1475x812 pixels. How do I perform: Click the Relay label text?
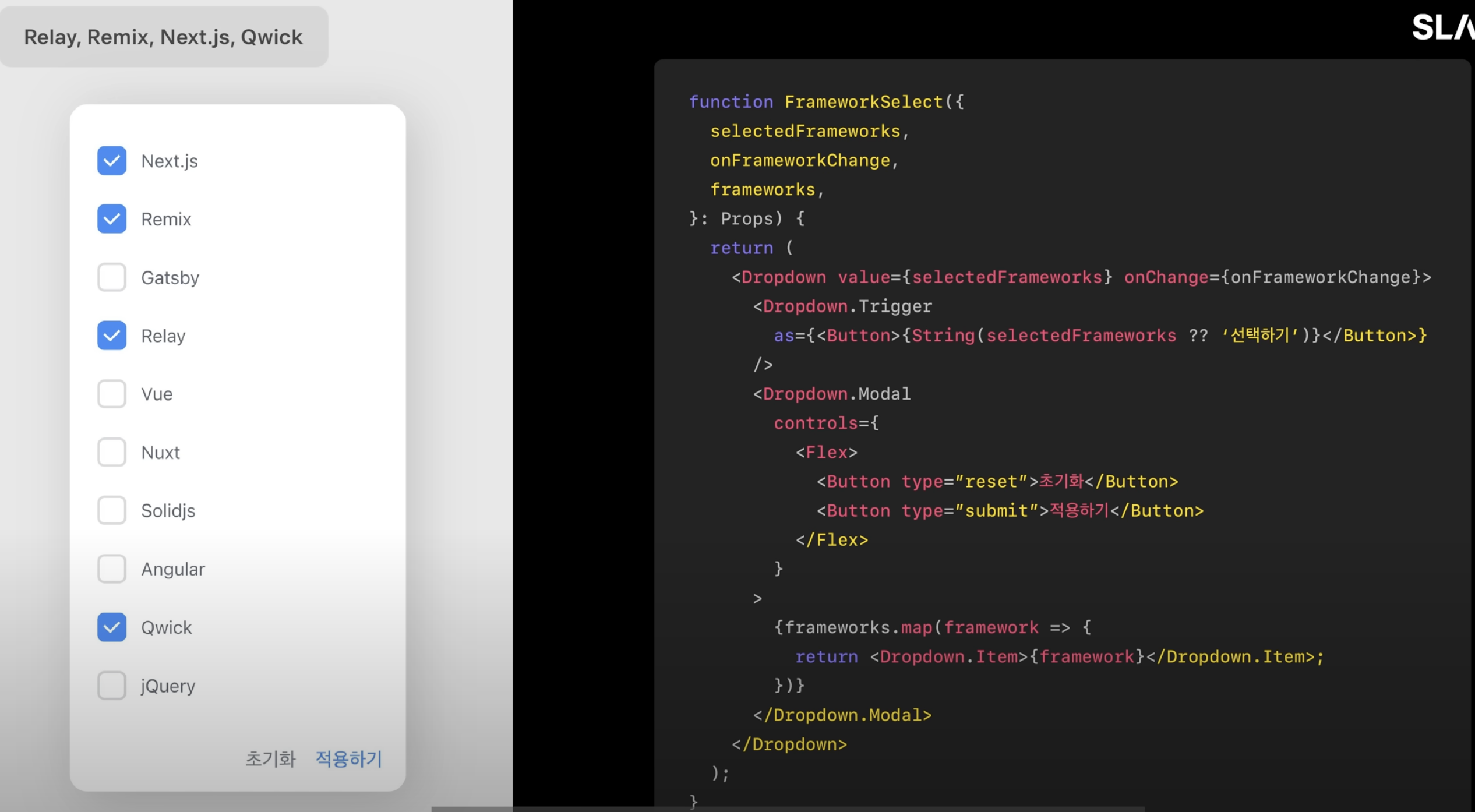click(163, 336)
